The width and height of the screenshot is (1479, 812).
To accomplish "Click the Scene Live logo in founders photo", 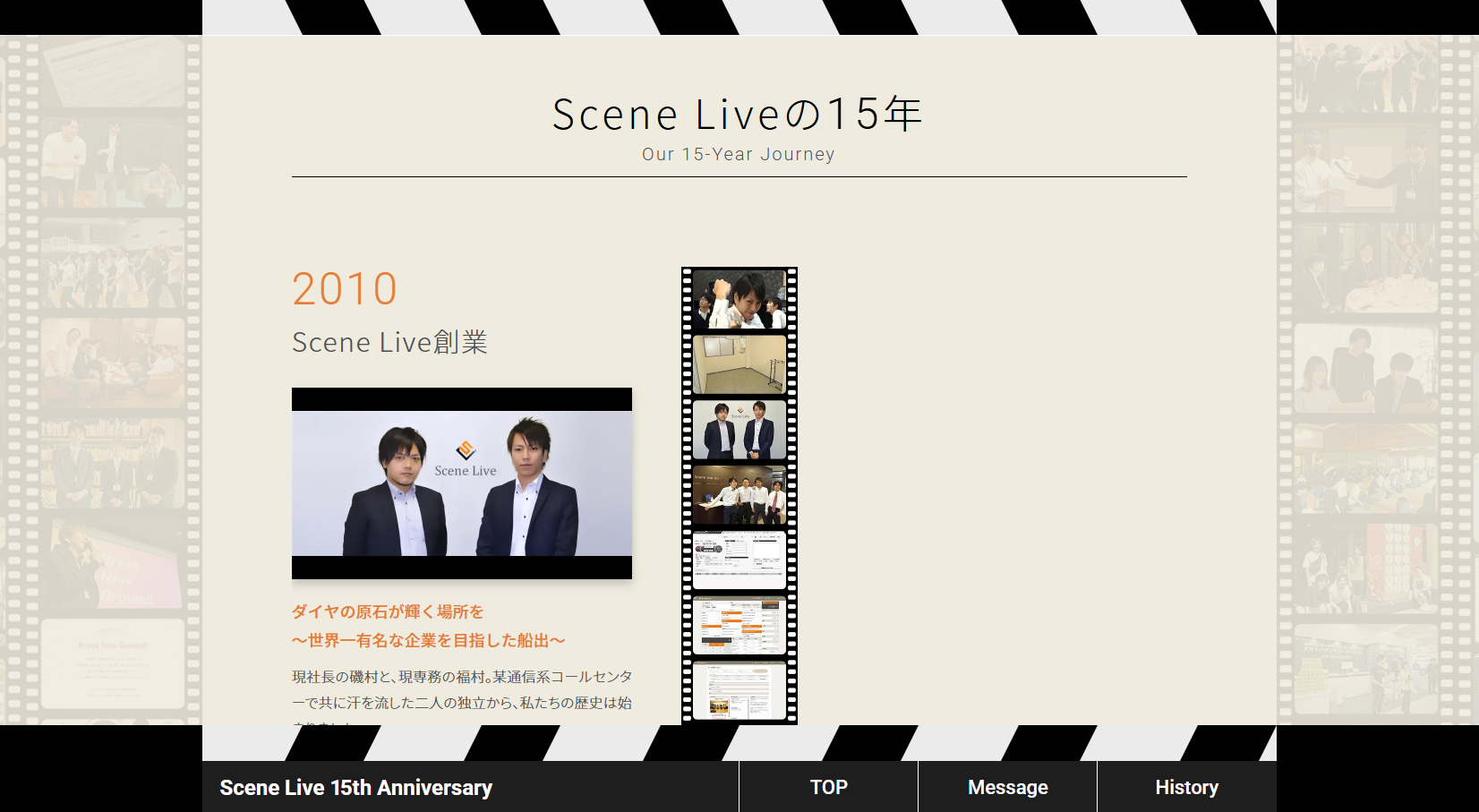I will click(466, 459).
